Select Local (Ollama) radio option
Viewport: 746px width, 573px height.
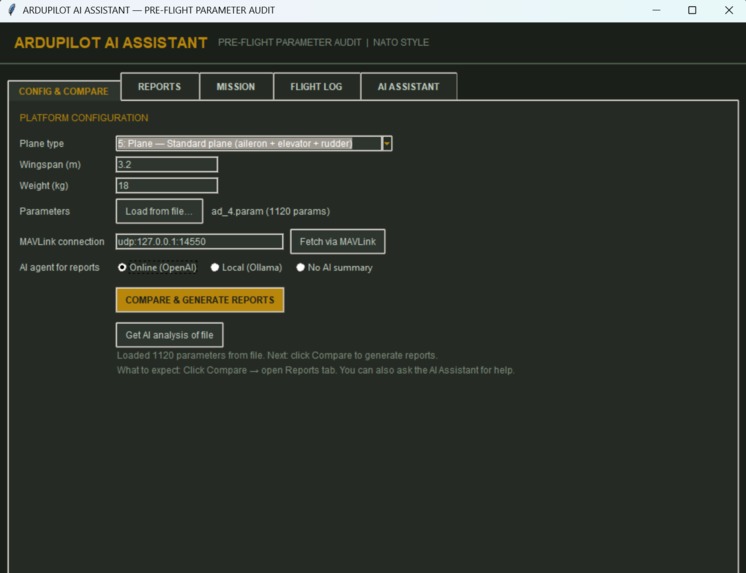point(246,267)
